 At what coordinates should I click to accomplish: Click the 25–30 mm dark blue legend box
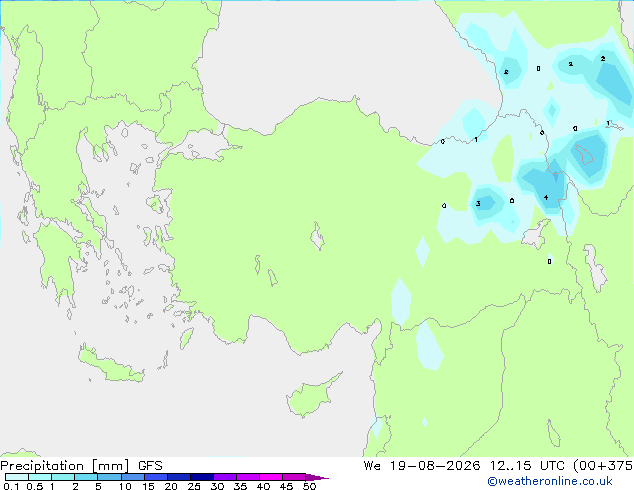[202, 477]
